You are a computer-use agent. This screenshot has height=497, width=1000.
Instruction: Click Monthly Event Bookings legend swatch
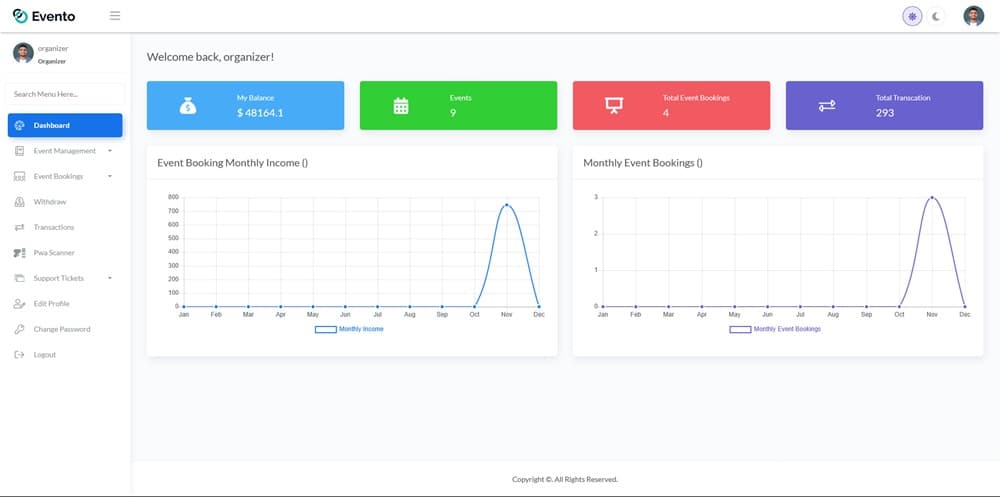click(740, 329)
